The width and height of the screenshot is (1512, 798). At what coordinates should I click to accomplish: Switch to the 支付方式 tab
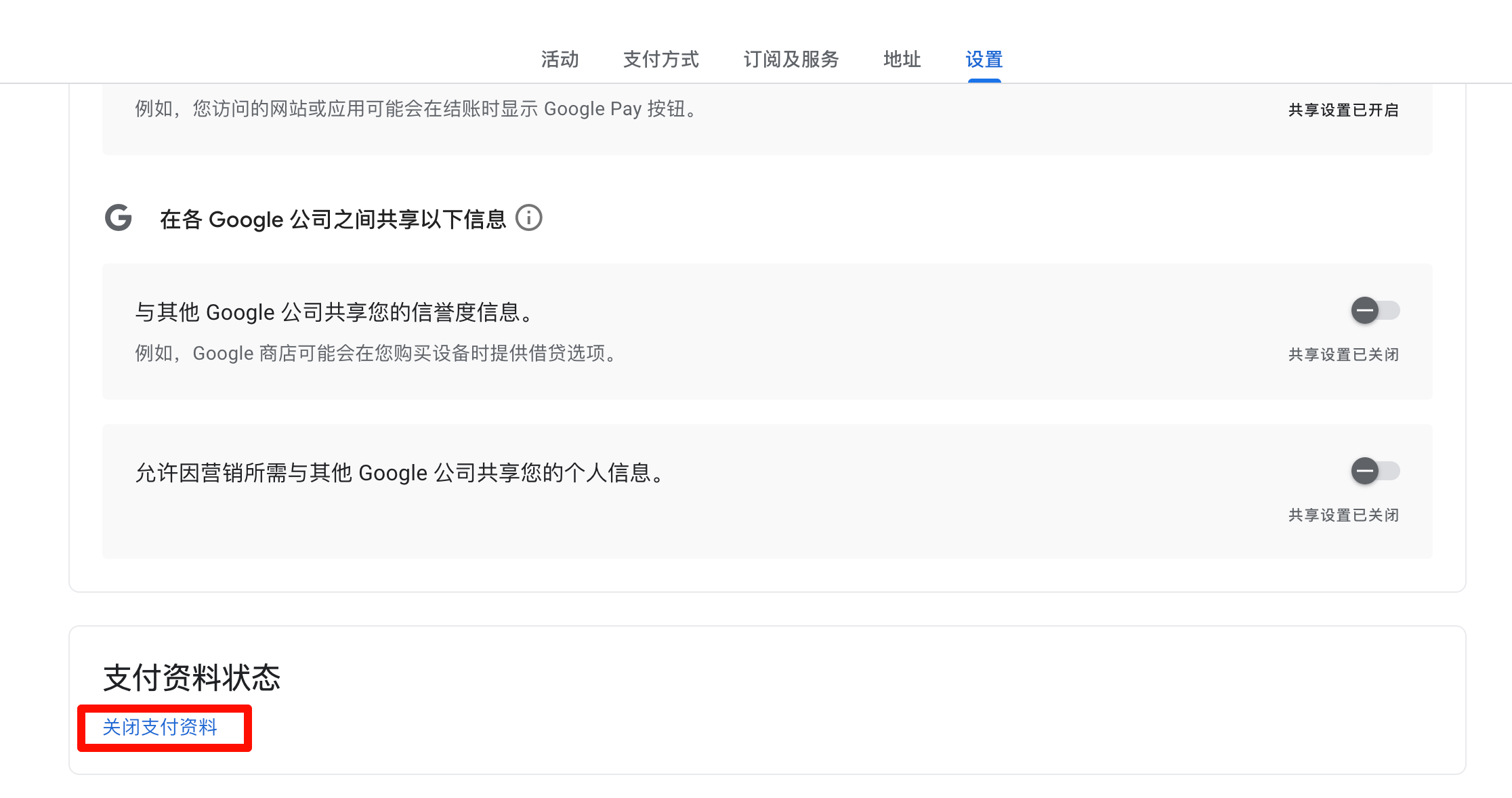click(660, 60)
